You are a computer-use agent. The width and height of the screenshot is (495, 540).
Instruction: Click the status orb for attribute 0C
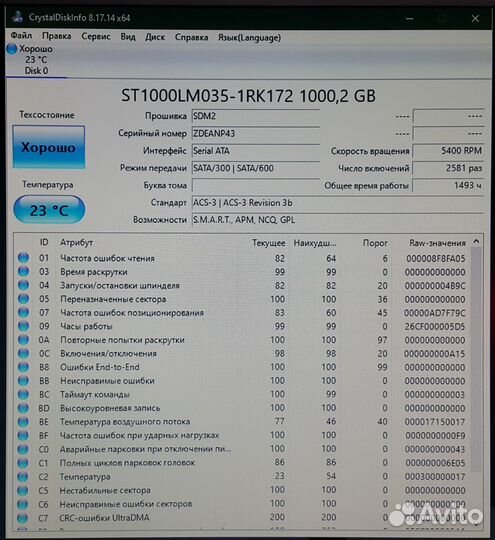pos(23,353)
